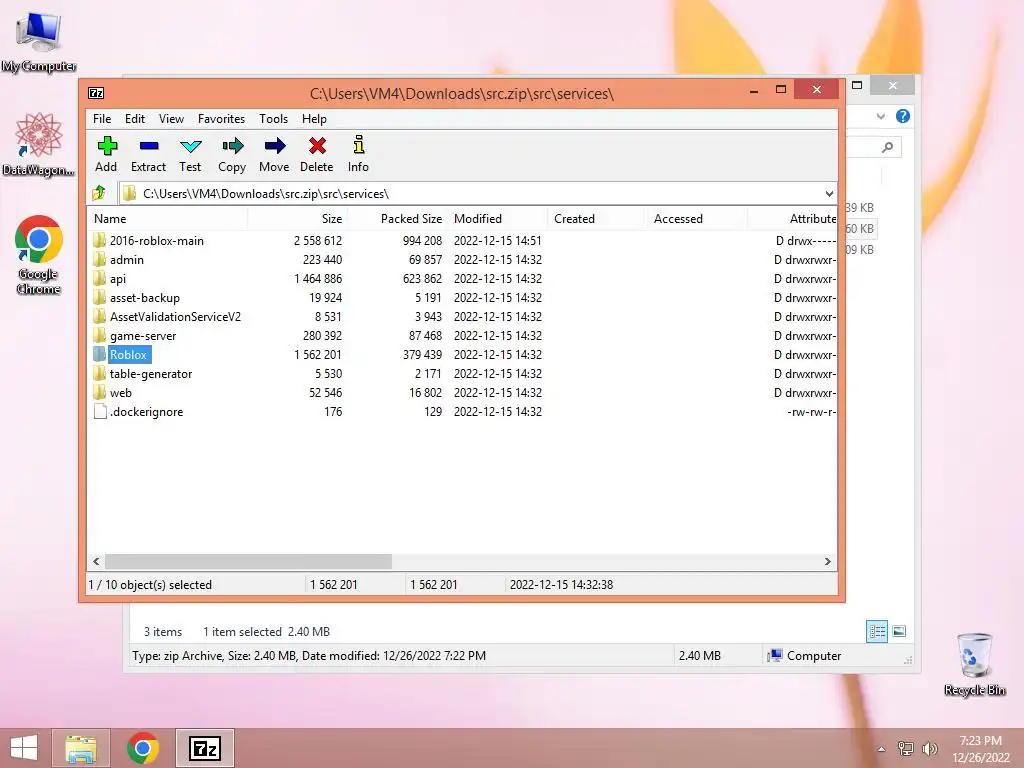1024x768 pixels.
Task: Click 'Computer' in Explorer status bar
Action: tap(814, 656)
